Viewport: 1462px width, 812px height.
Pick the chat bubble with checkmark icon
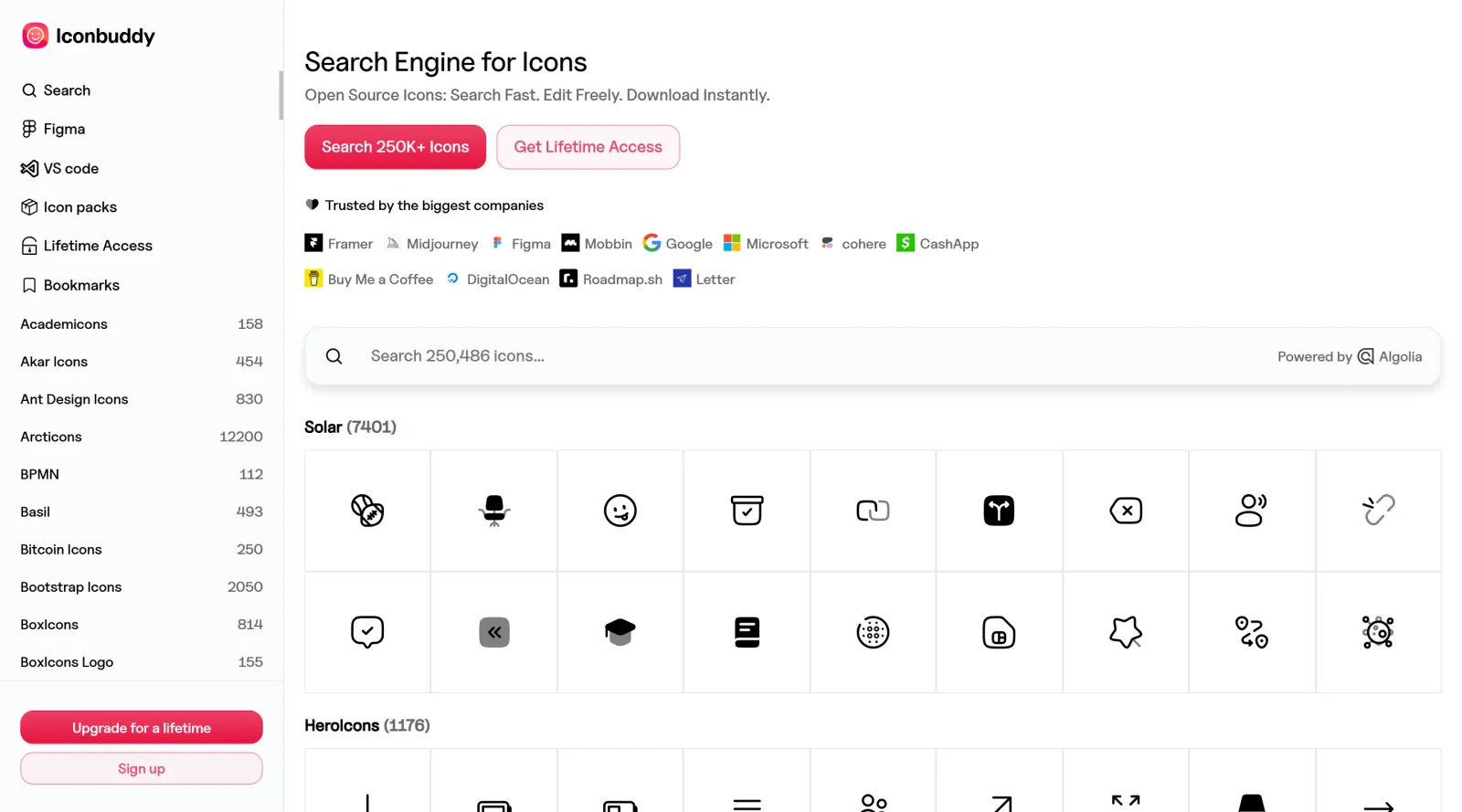tap(367, 632)
